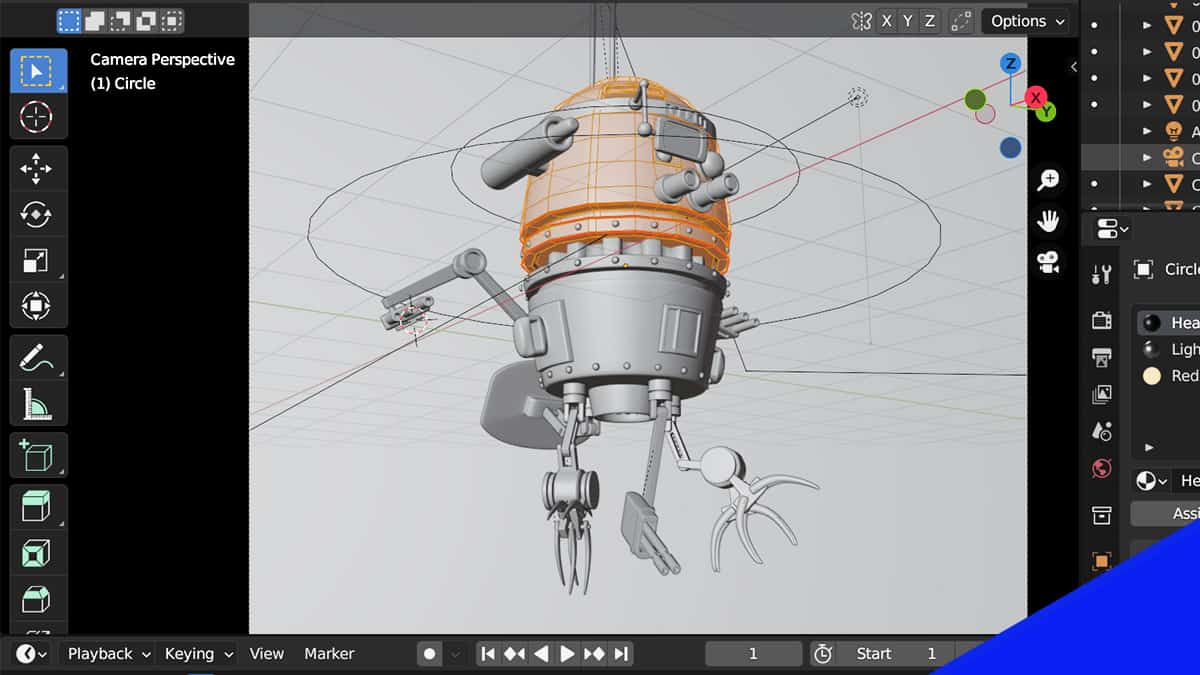Screen dimensions: 1200x675
Task: Open the timeline View menu
Action: click(x=266, y=654)
